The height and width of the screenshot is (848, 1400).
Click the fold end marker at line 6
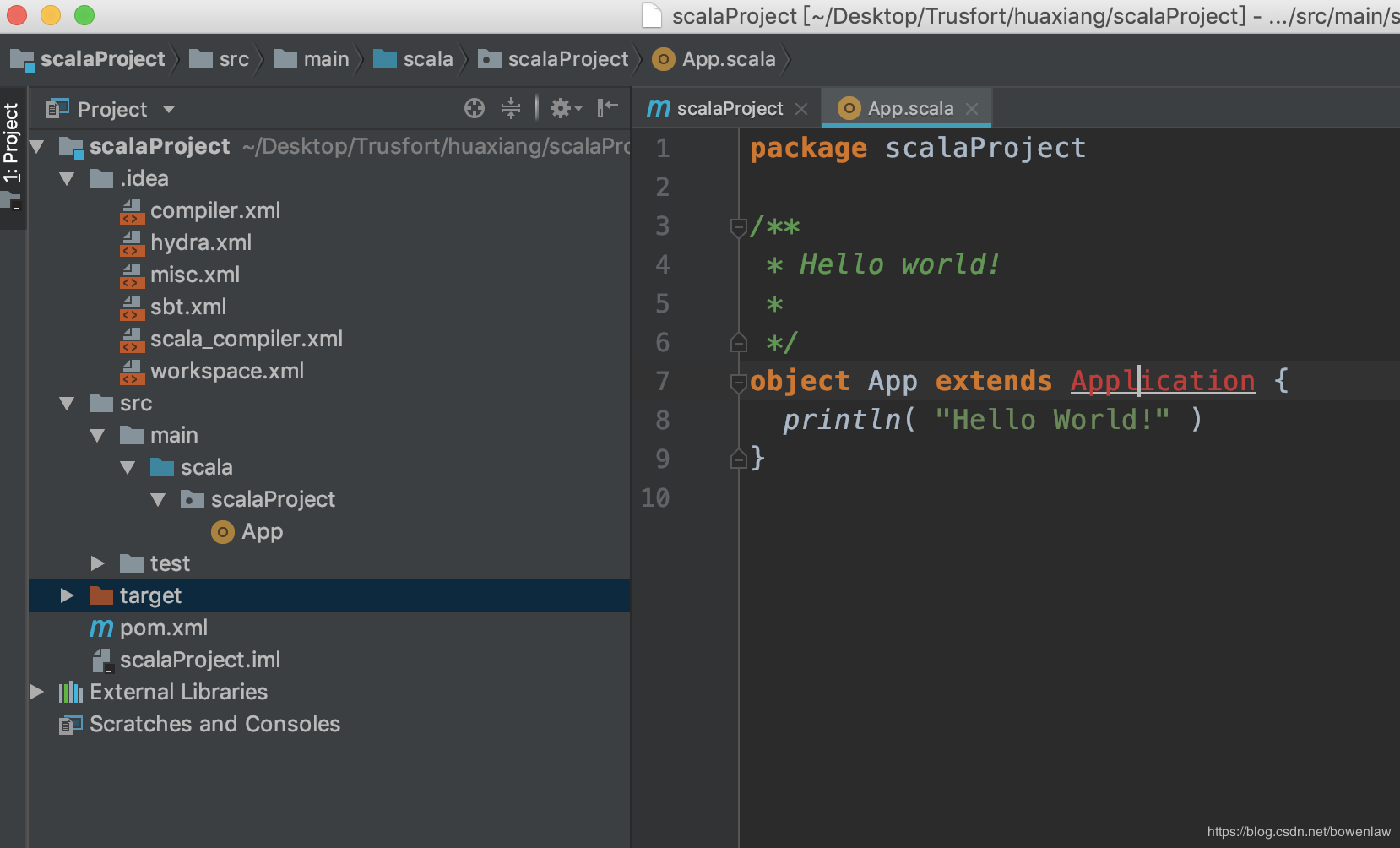pos(738,342)
